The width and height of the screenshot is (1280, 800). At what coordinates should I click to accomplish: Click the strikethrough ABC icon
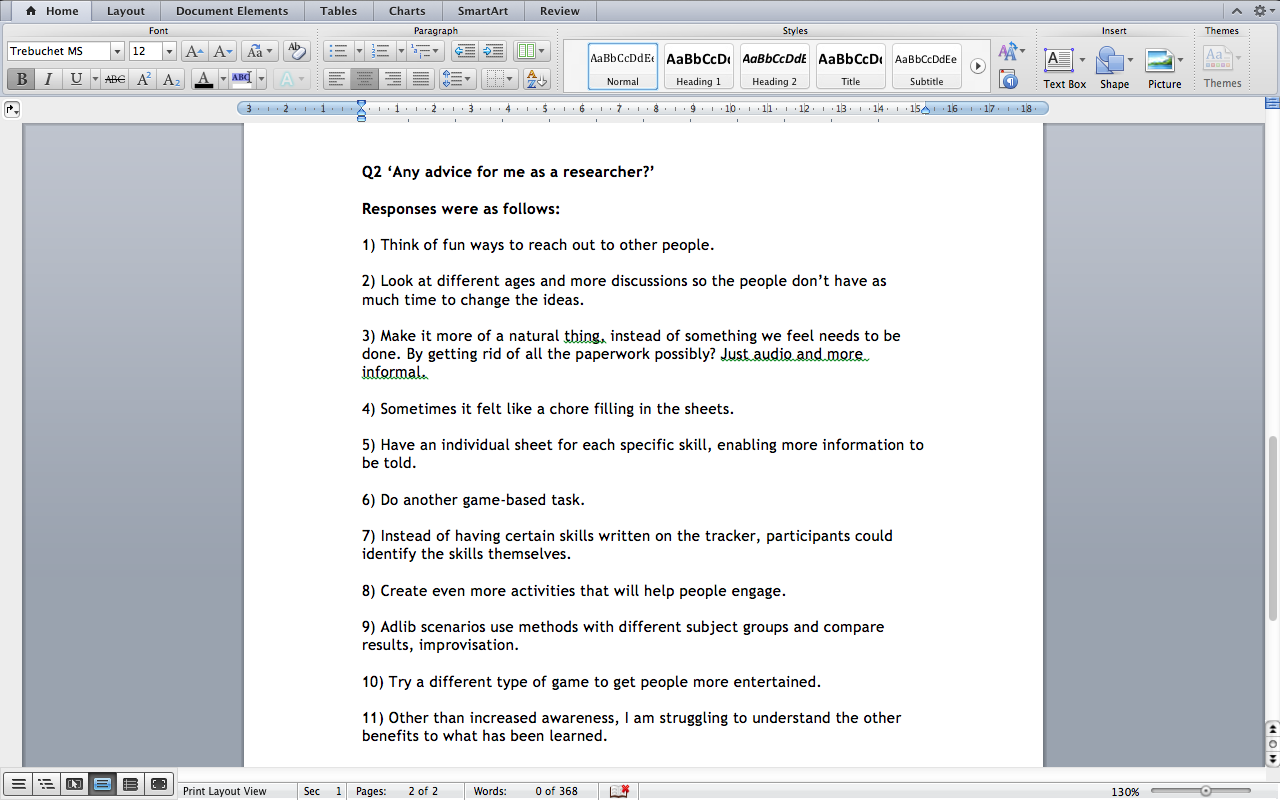(x=115, y=79)
